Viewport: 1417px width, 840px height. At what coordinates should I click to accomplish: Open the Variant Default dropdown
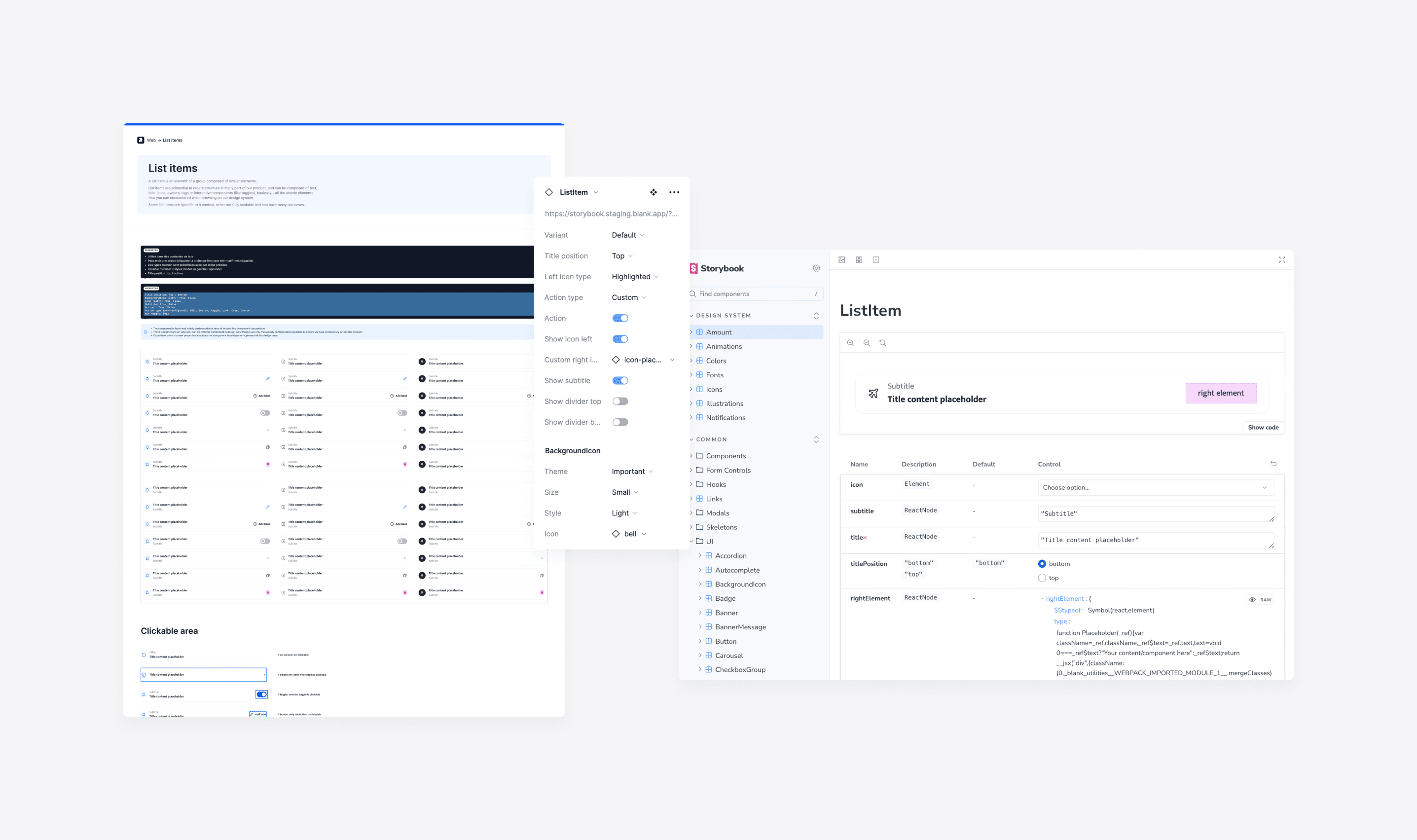[x=627, y=234]
